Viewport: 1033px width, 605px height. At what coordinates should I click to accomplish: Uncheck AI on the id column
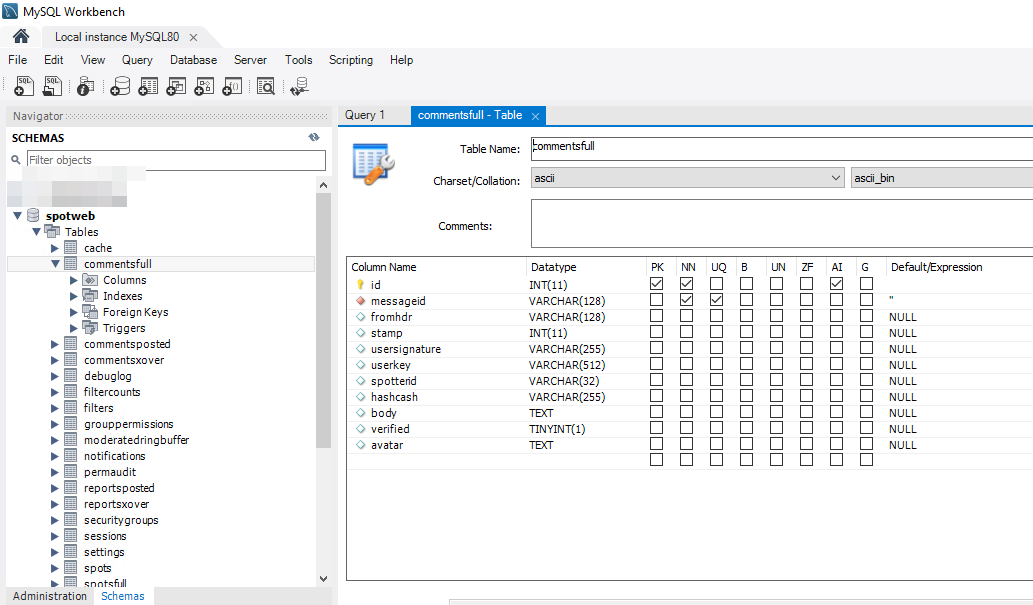[x=837, y=284]
